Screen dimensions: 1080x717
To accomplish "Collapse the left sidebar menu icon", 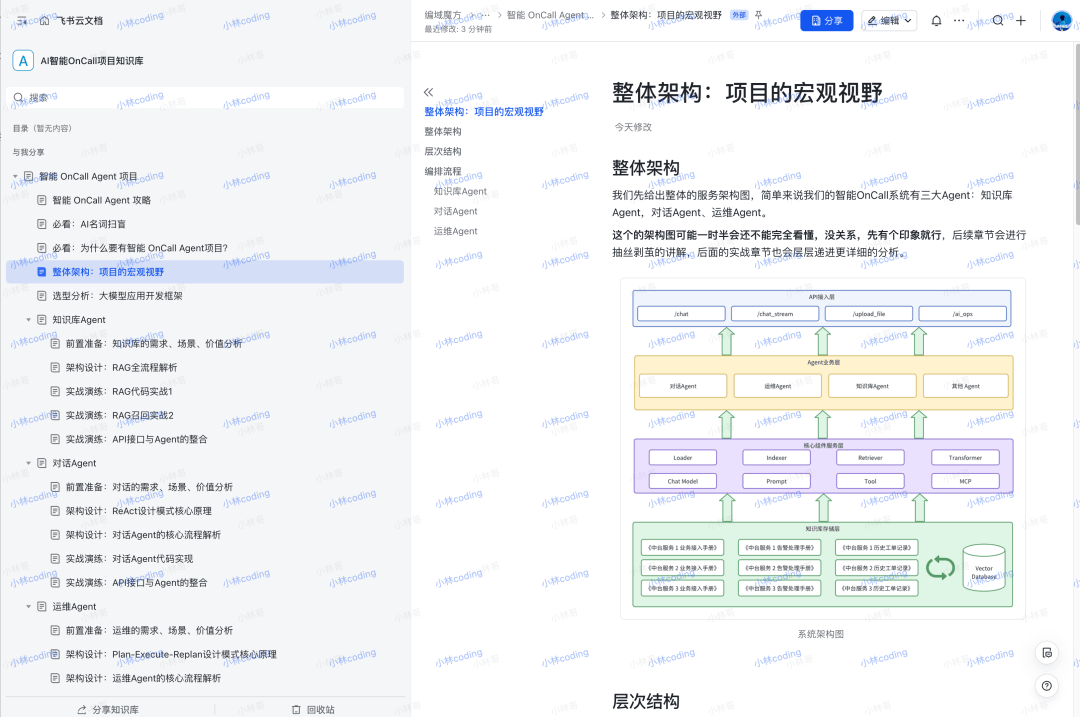I will [22, 20].
